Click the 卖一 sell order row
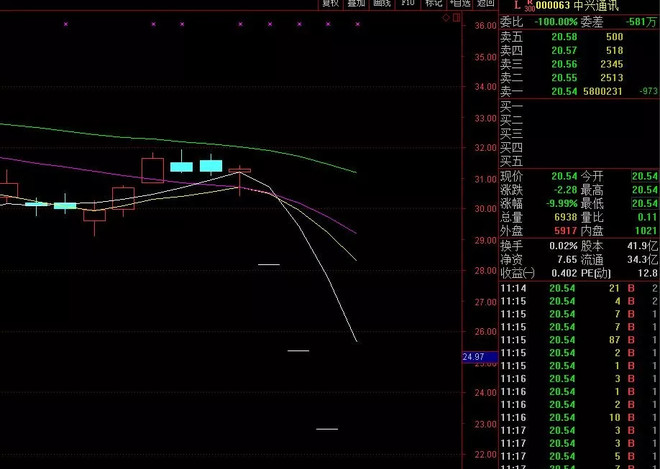 [x=578, y=91]
